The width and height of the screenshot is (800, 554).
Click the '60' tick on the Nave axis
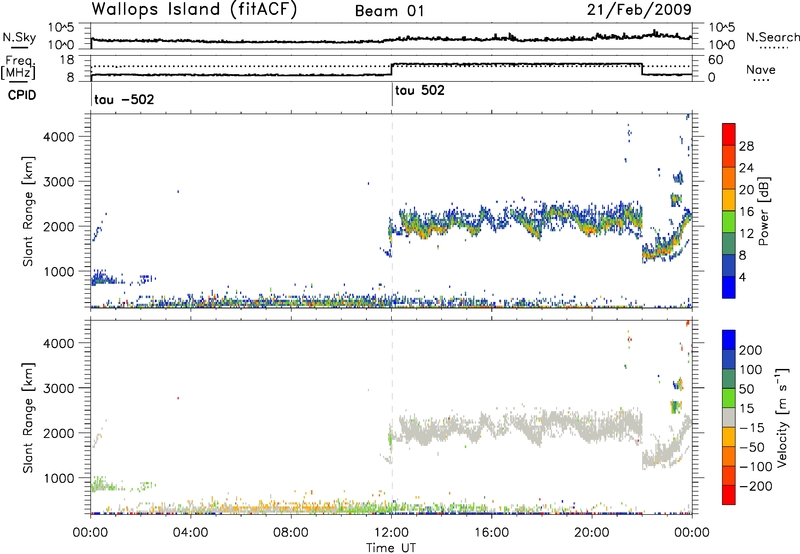tap(716, 60)
